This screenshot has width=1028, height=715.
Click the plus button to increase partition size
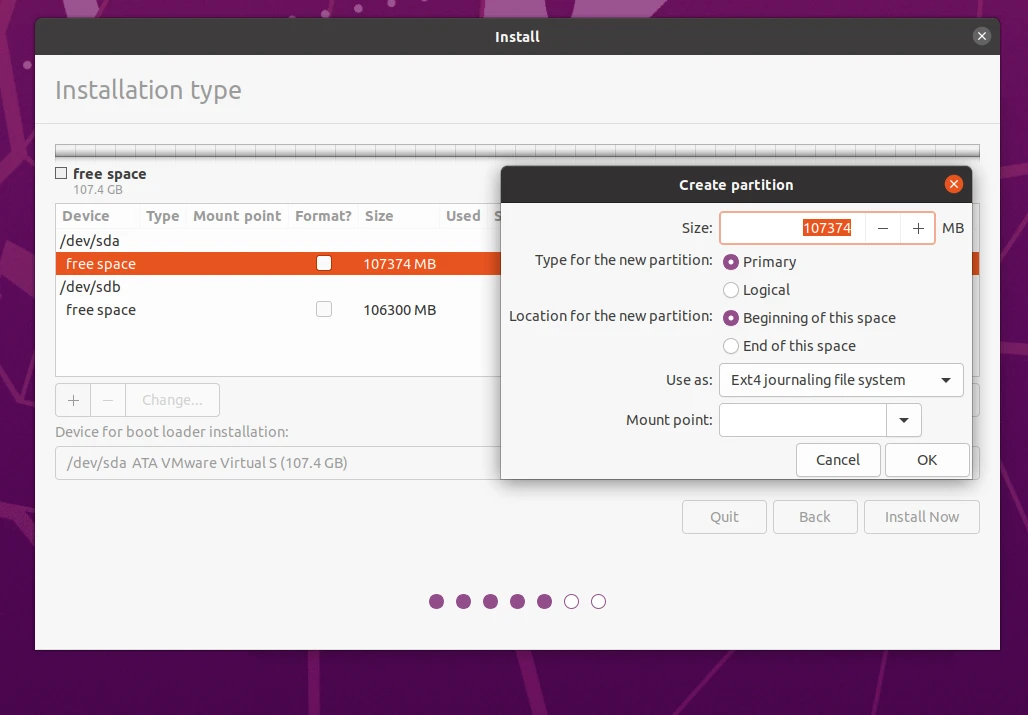coord(917,228)
